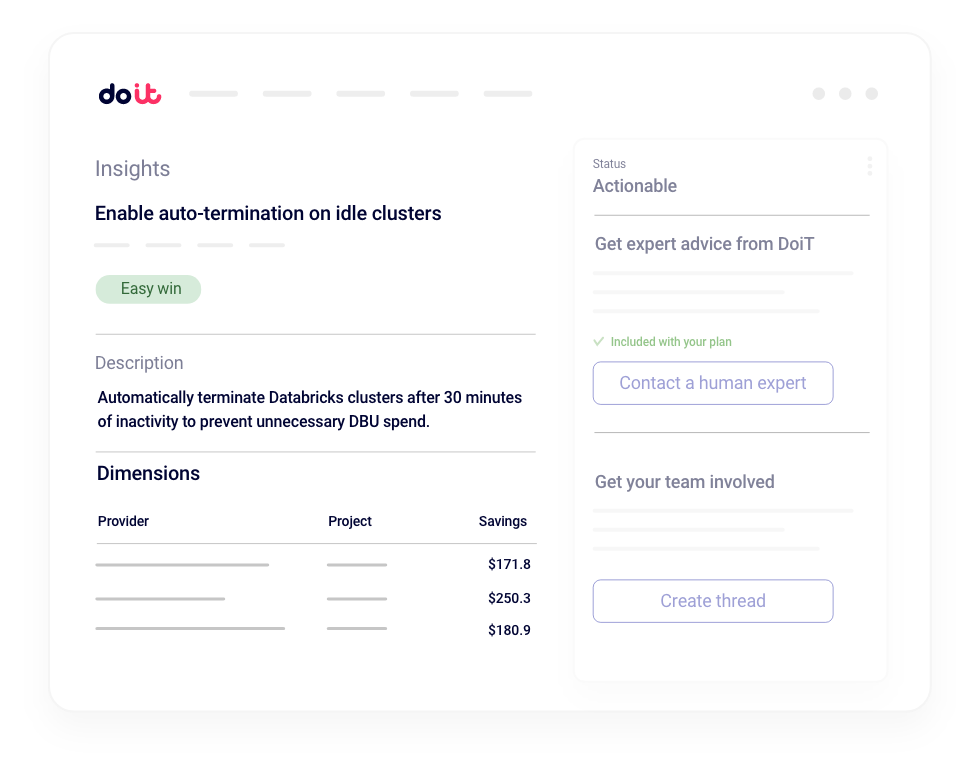Click the Insights heading
The width and height of the screenshot is (980, 777).
coord(133,169)
